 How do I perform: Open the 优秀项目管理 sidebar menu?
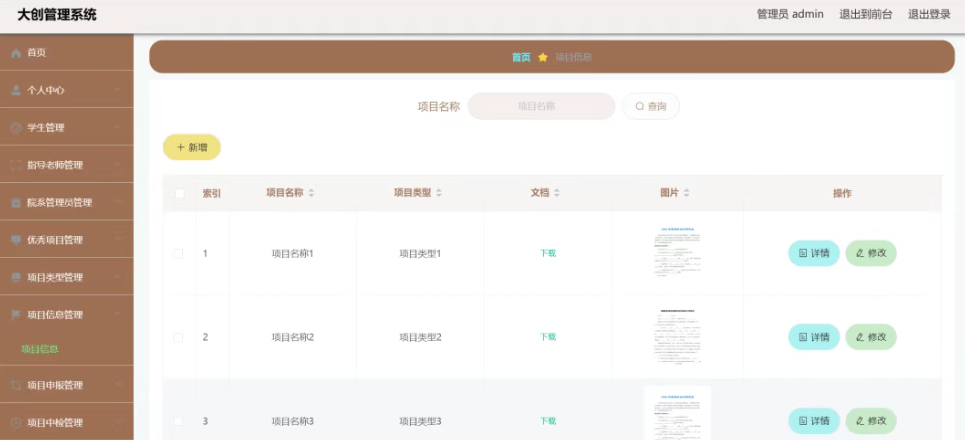click(x=66, y=240)
